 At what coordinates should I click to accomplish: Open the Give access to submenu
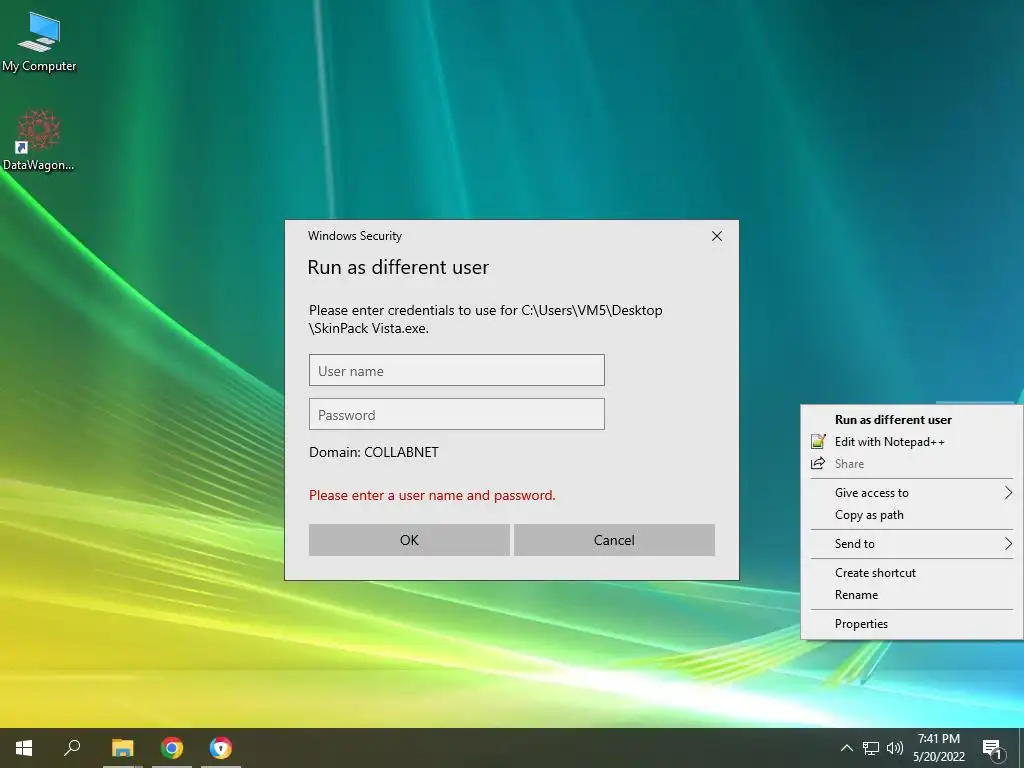click(911, 493)
